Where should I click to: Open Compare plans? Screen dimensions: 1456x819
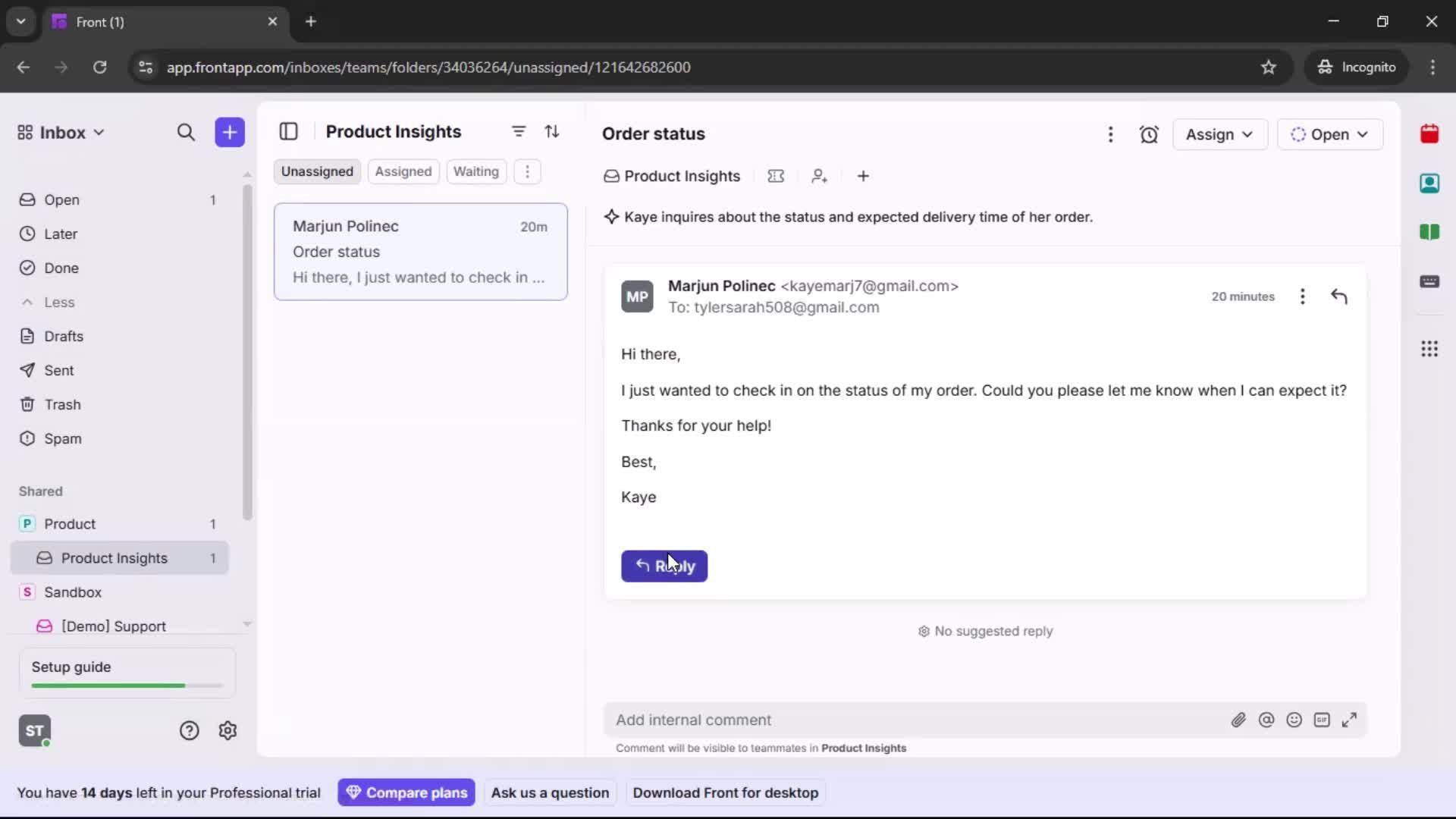tap(406, 792)
